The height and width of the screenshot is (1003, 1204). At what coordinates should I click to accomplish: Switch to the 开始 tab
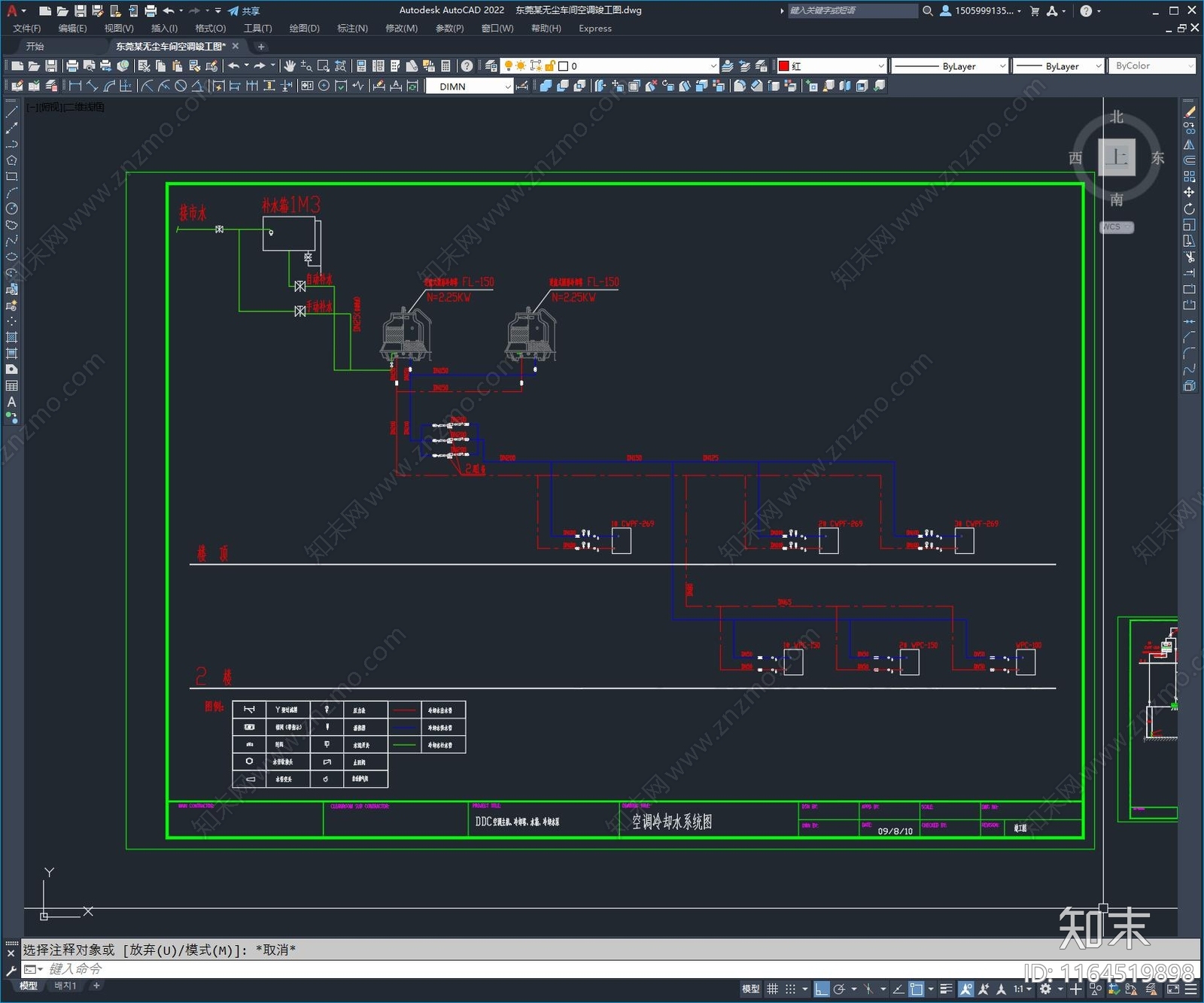click(35, 47)
